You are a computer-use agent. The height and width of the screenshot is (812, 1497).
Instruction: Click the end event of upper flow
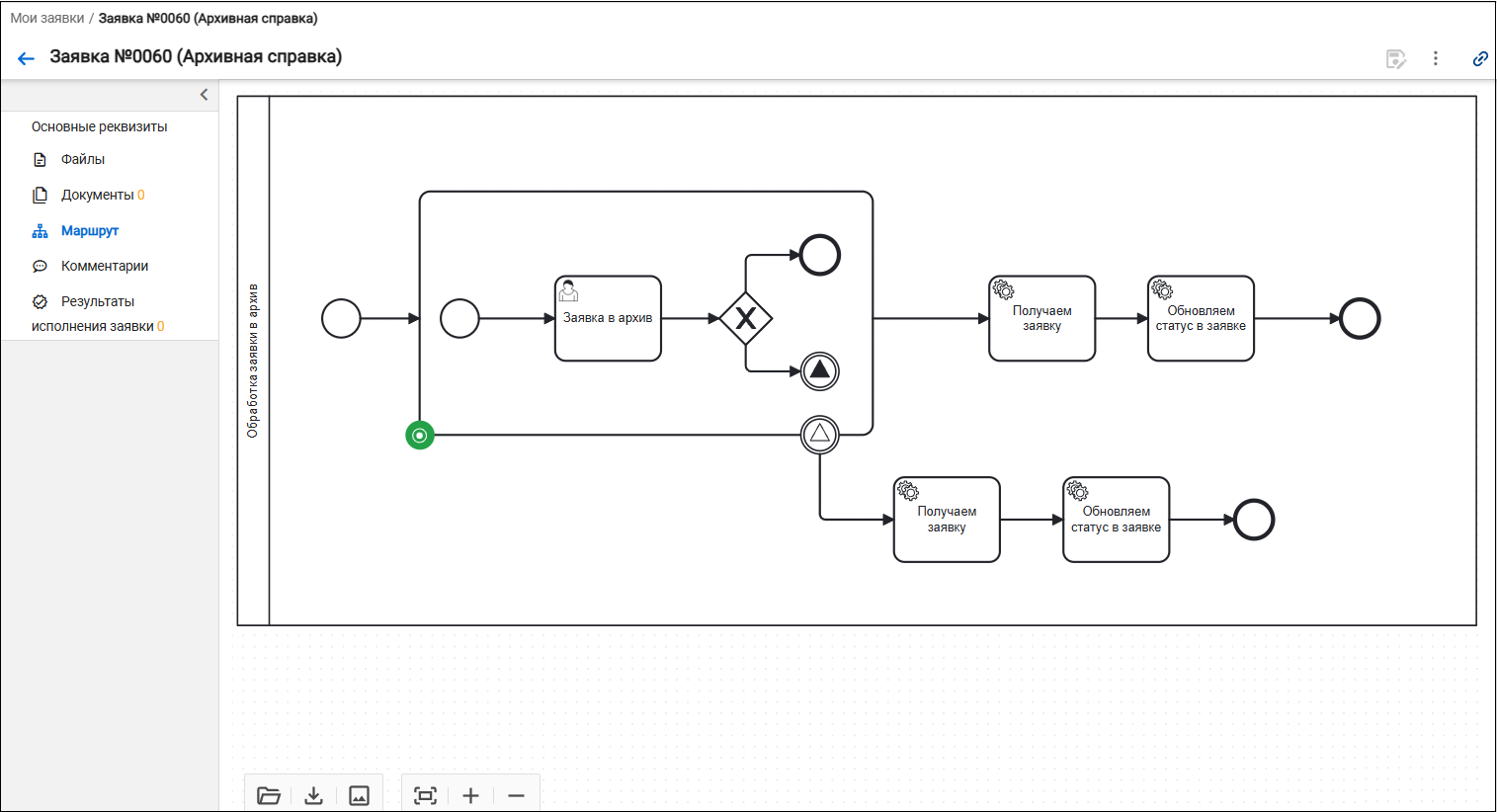(x=1360, y=318)
